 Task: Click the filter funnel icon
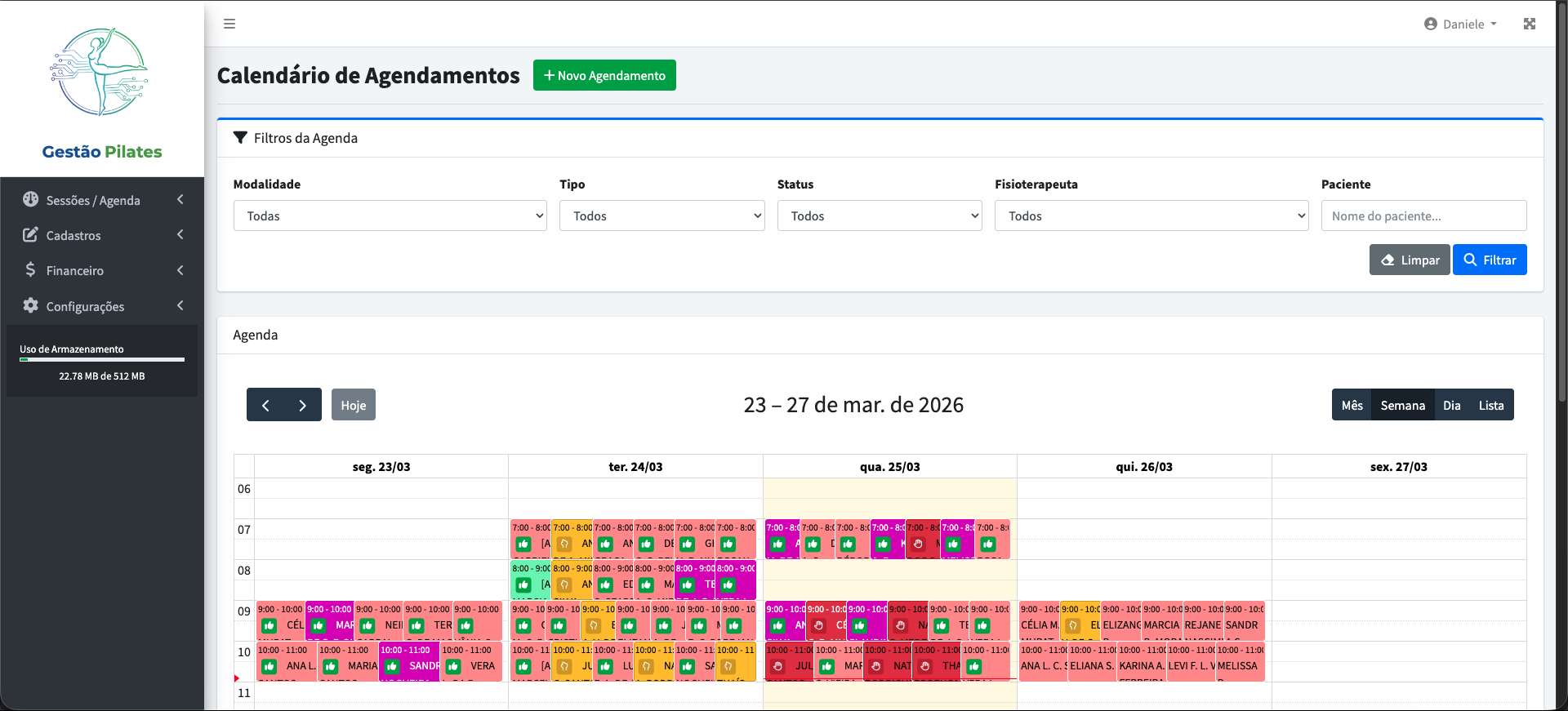240,138
